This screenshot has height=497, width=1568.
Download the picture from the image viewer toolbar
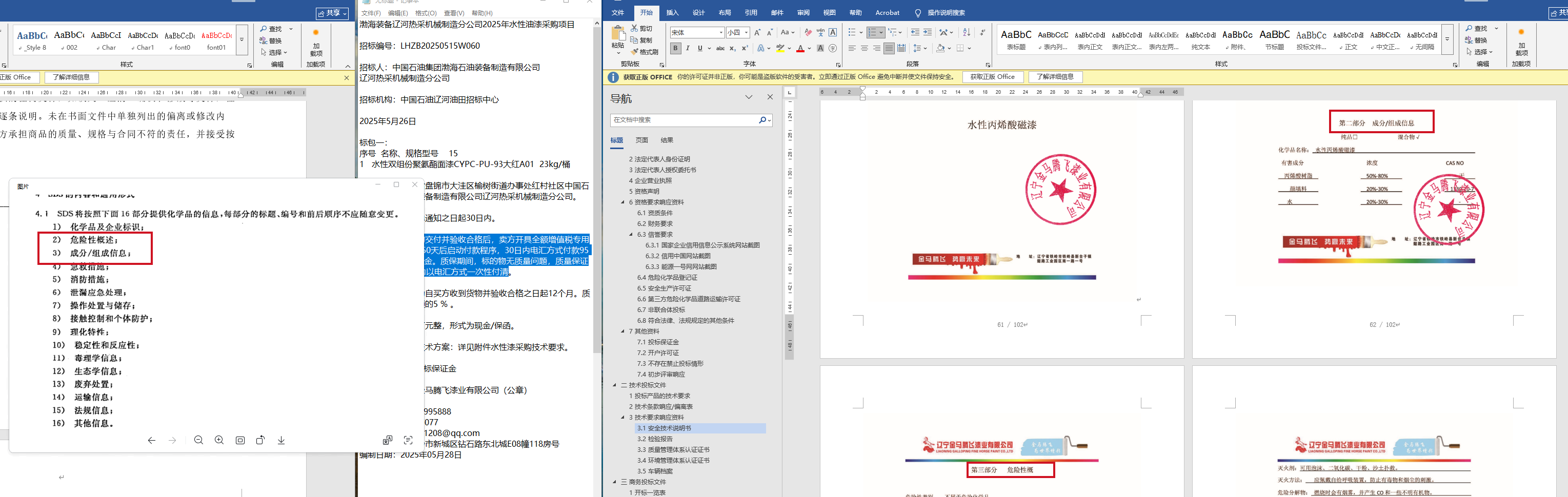(x=281, y=440)
